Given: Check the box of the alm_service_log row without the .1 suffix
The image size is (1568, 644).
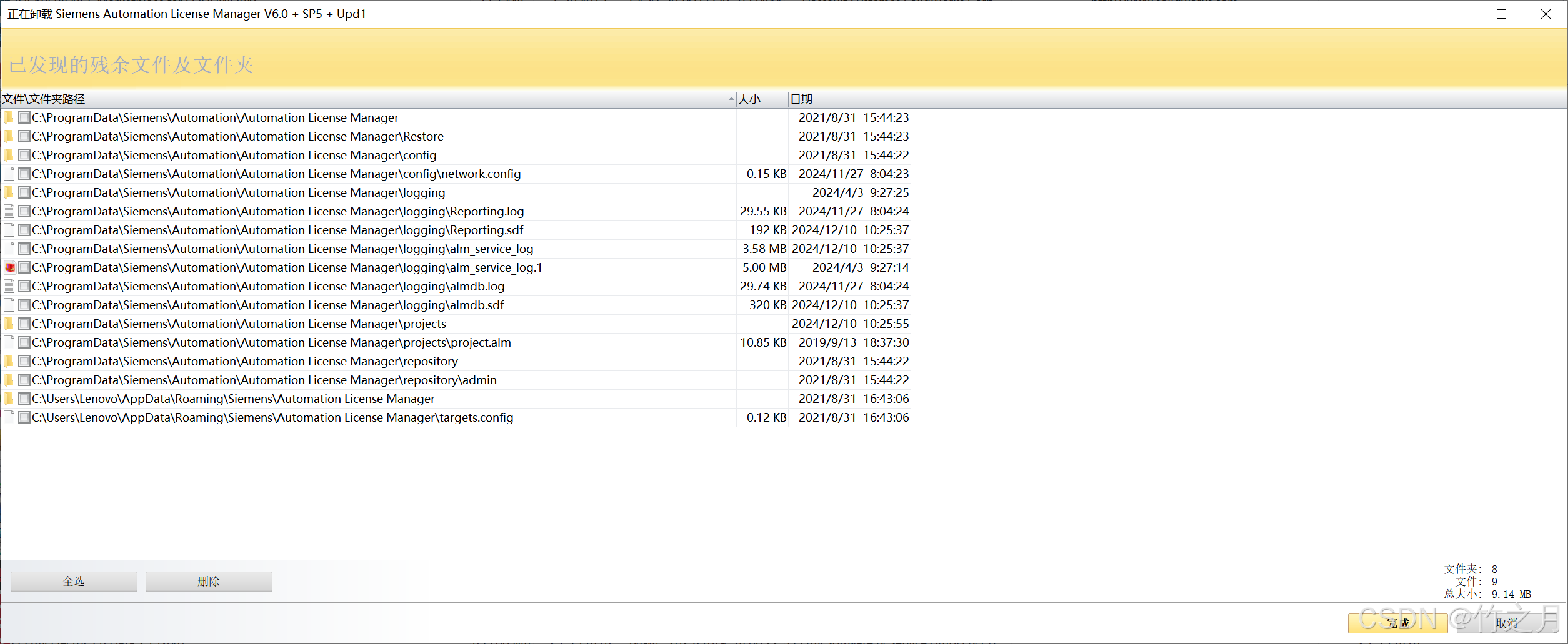Looking at the screenshot, I should (x=24, y=249).
